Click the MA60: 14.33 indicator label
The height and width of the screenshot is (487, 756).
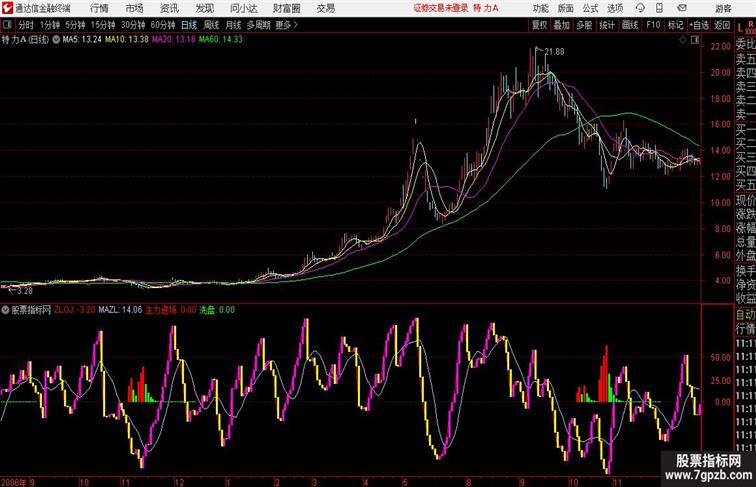point(221,40)
